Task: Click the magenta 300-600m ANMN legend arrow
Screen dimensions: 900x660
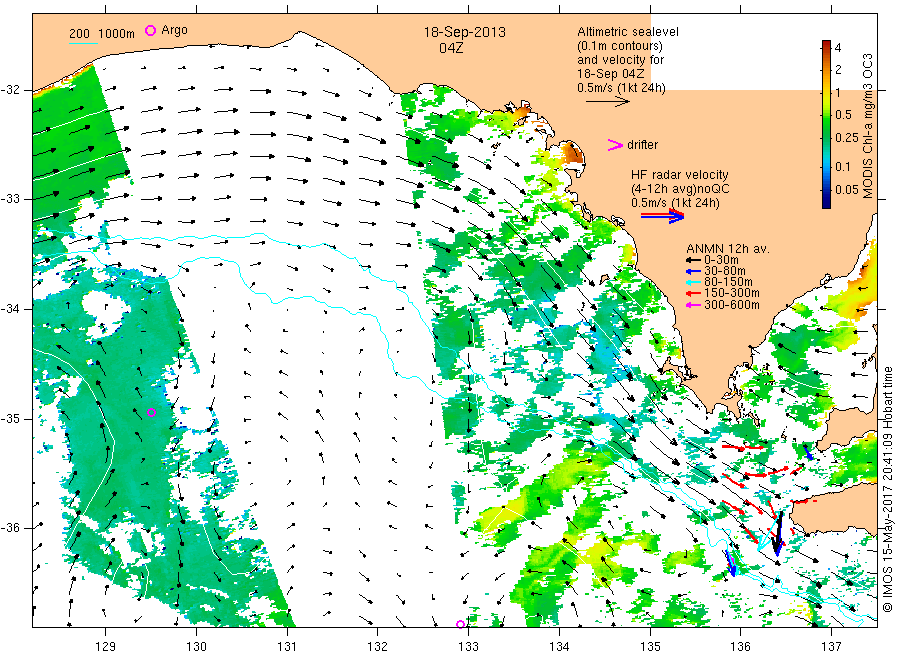Action: [x=694, y=305]
